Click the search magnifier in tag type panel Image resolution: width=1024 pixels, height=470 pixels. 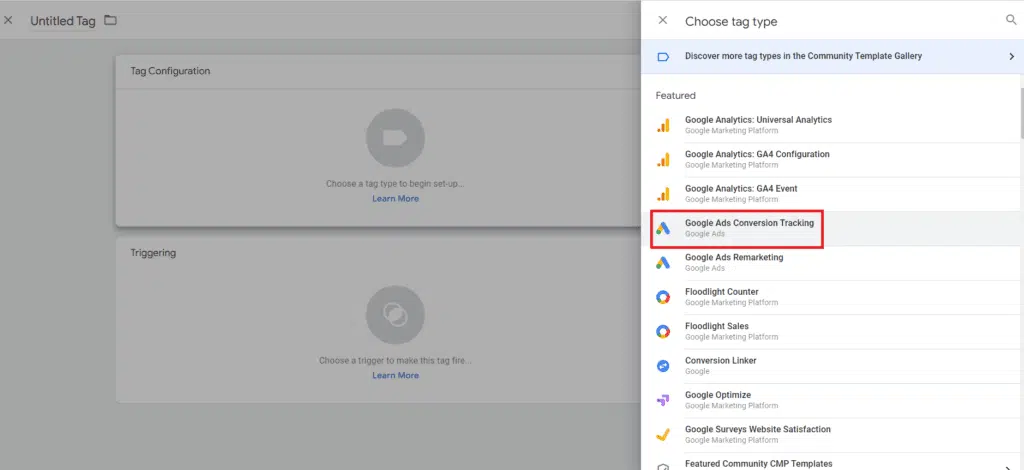pos(1010,20)
